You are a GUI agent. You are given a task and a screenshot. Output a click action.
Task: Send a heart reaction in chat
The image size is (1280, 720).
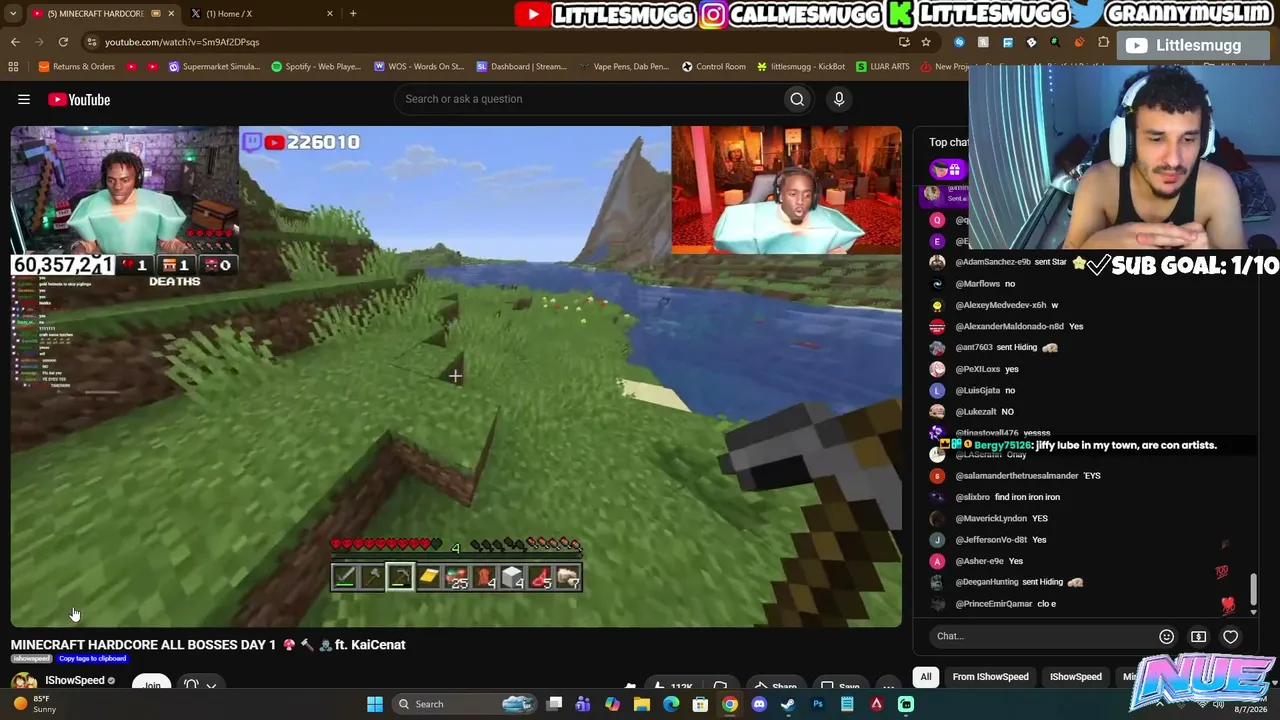click(x=1230, y=636)
